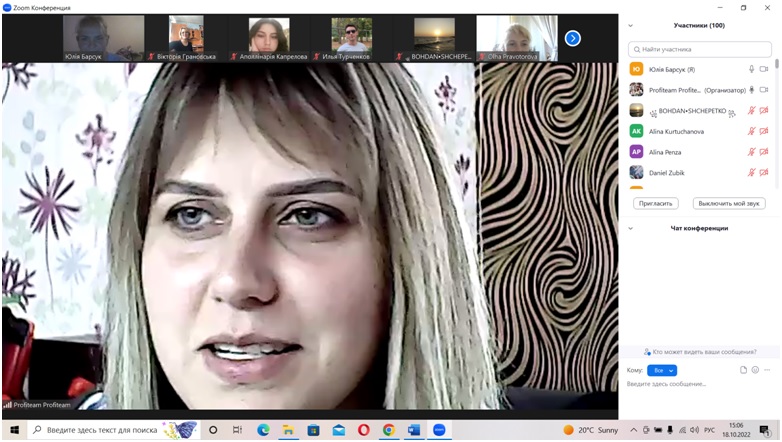
Task: Open the Windows Start menu
Action: pyautogui.click(x=14, y=430)
